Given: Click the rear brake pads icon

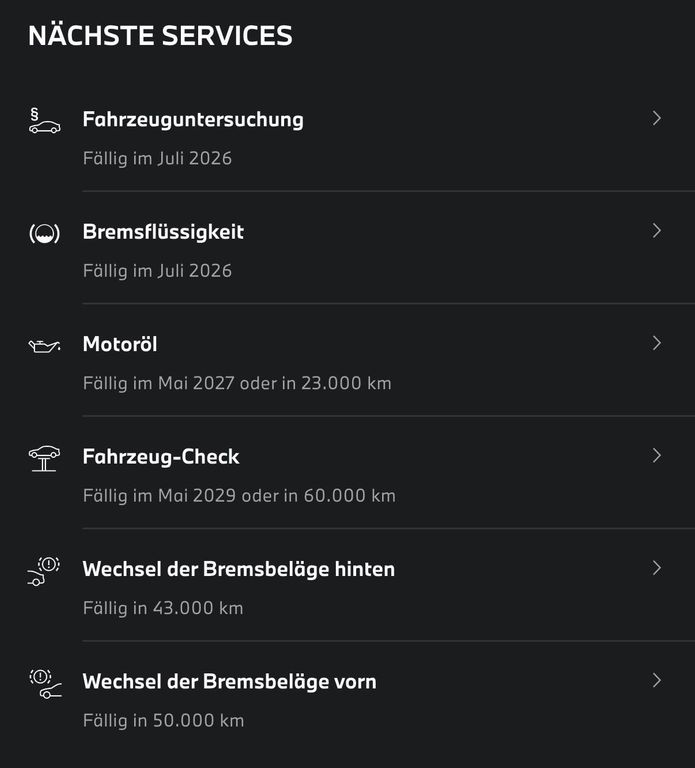Looking at the screenshot, I should pyautogui.click(x=43, y=570).
